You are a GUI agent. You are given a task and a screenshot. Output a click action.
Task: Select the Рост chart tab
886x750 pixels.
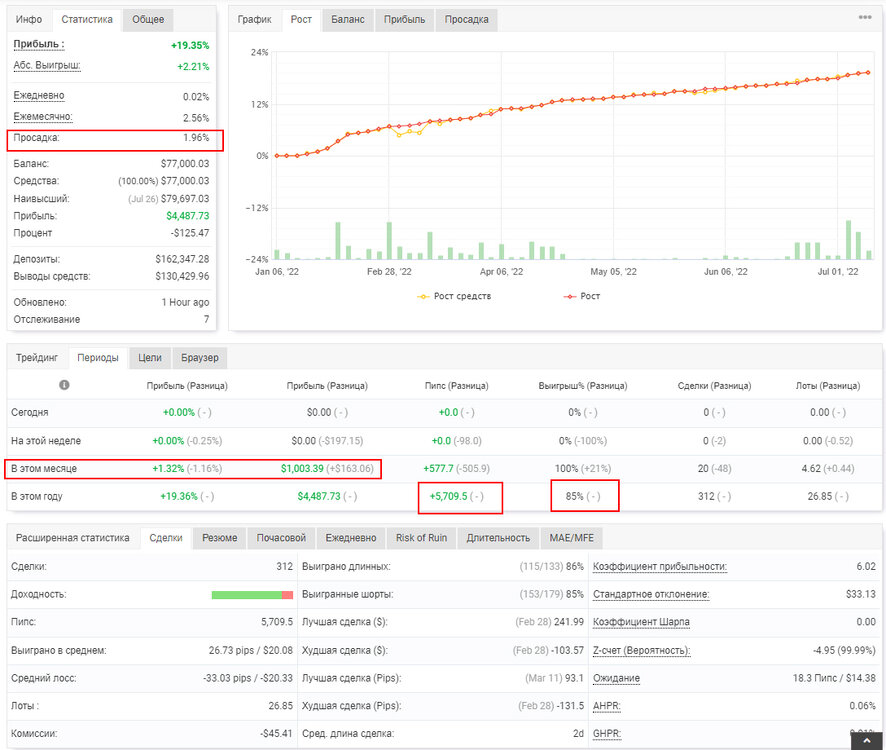(301, 19)
